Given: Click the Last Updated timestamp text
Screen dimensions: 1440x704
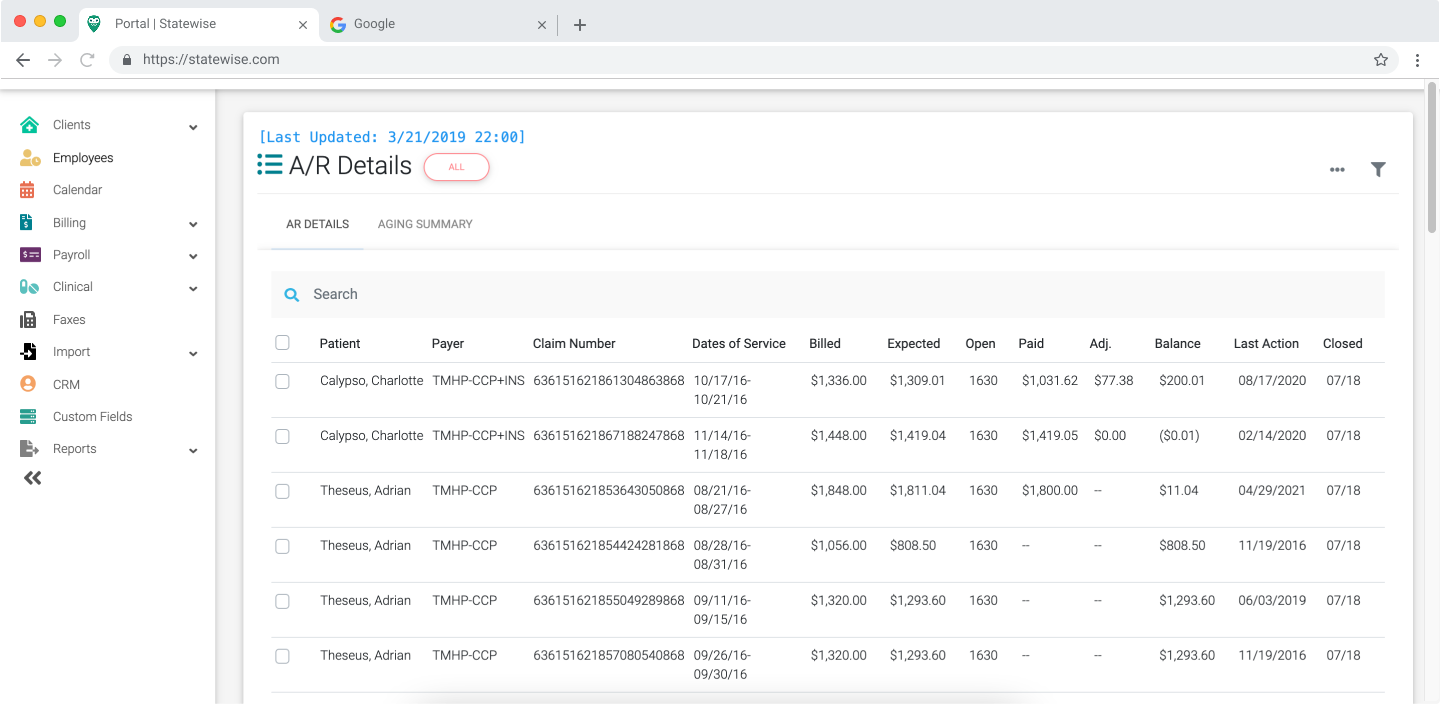Looking at the screenshot, I should click(x=392, y=137).
